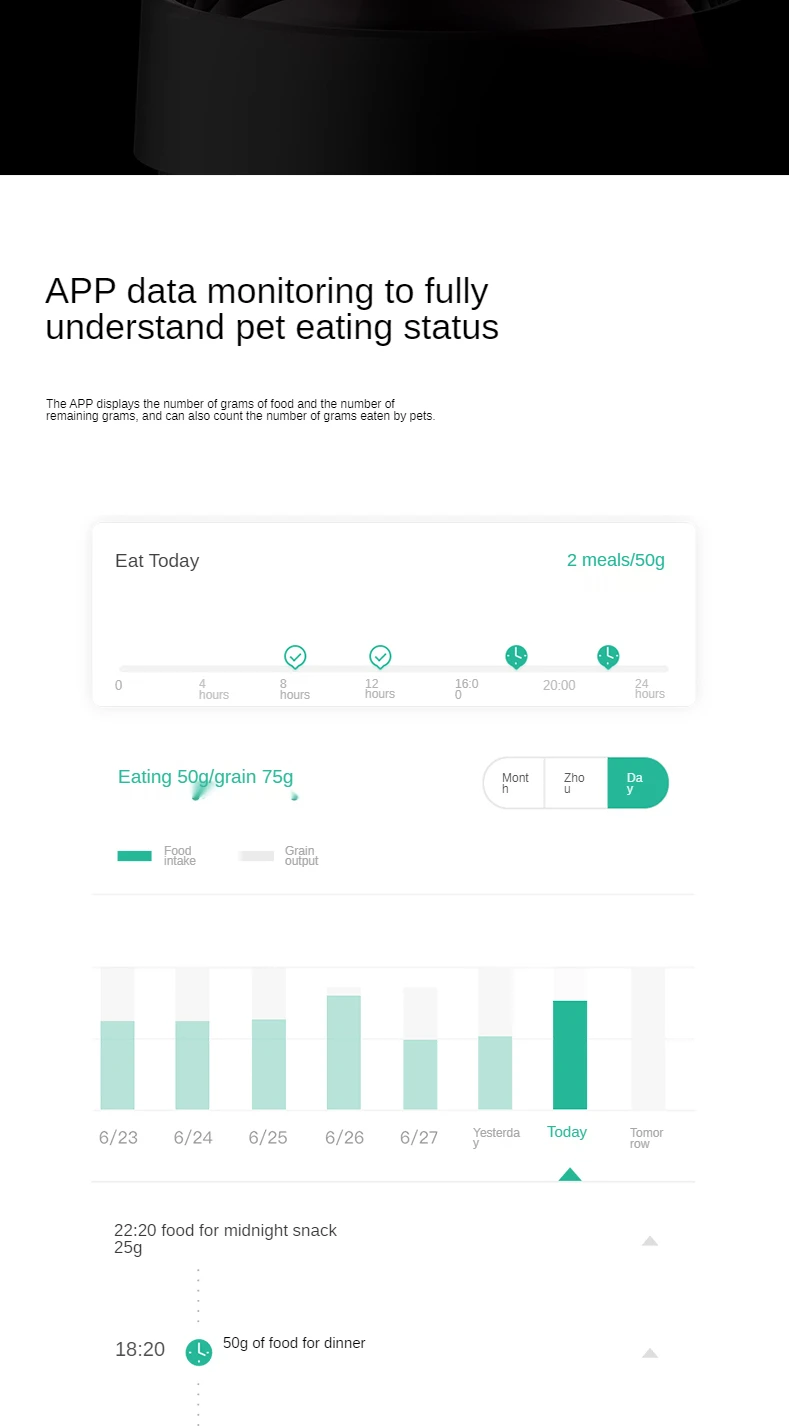
Task: Click the 2 meals/50g summary link
Action: point(615,560)
